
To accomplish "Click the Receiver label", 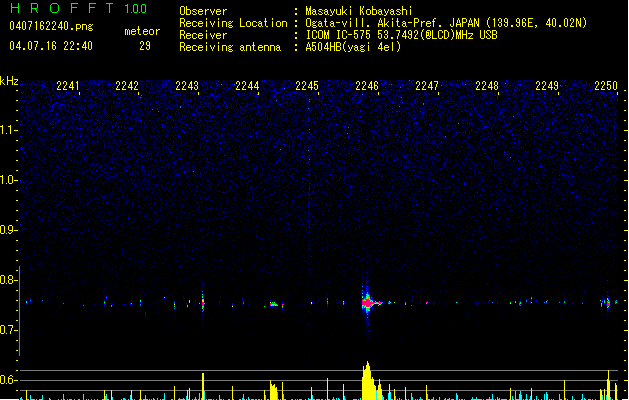I will pyautogui.click(x=203, y=35).
